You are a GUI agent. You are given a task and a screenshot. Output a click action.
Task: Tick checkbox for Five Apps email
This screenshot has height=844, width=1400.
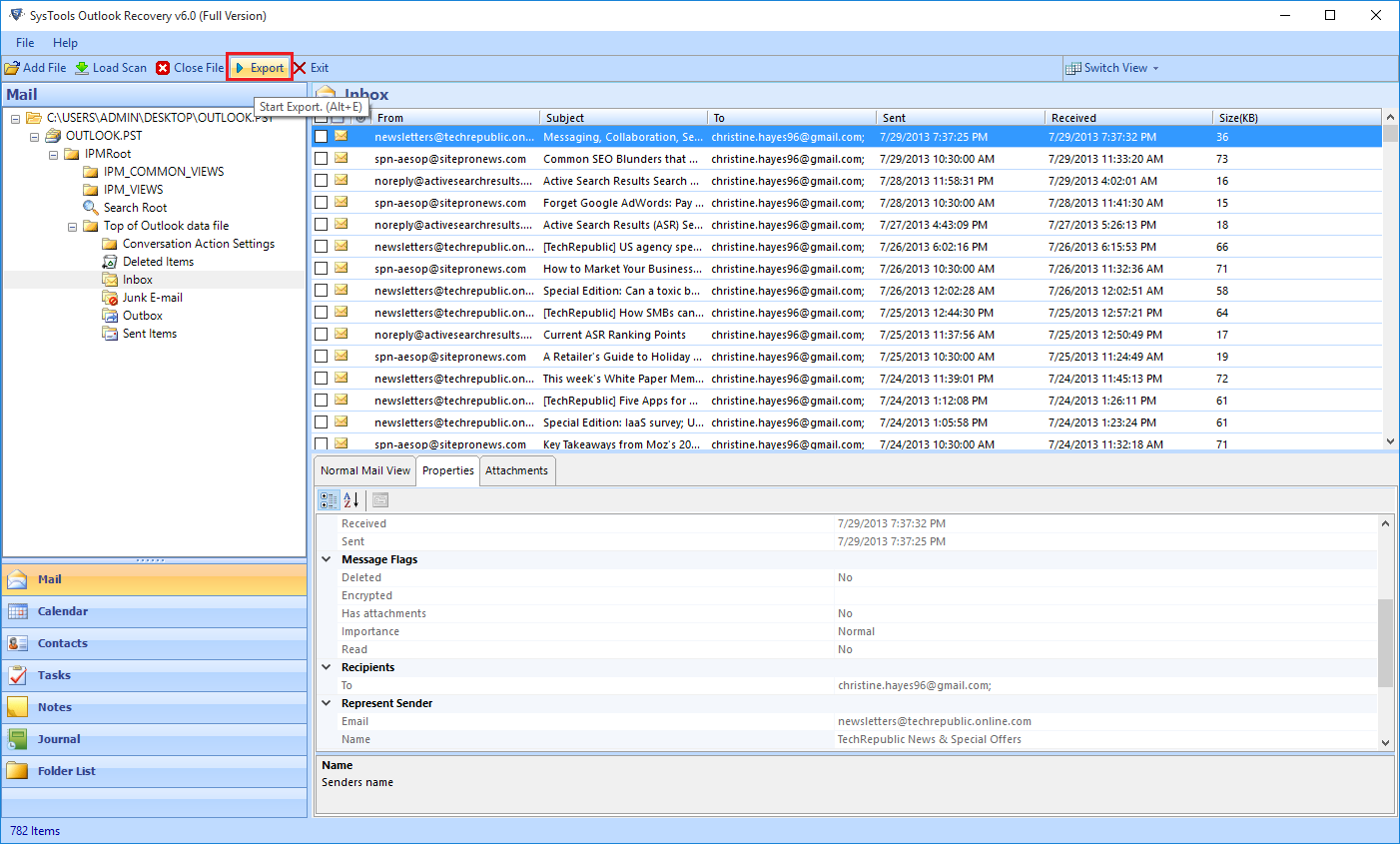click(x=321, y=400)
